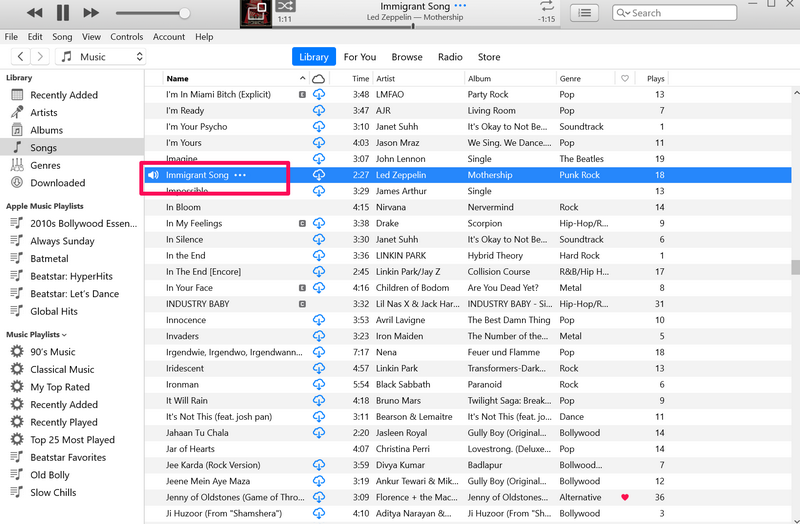800x524 pixels.
Task: Open the View menu
Action: tap(91, 37)
